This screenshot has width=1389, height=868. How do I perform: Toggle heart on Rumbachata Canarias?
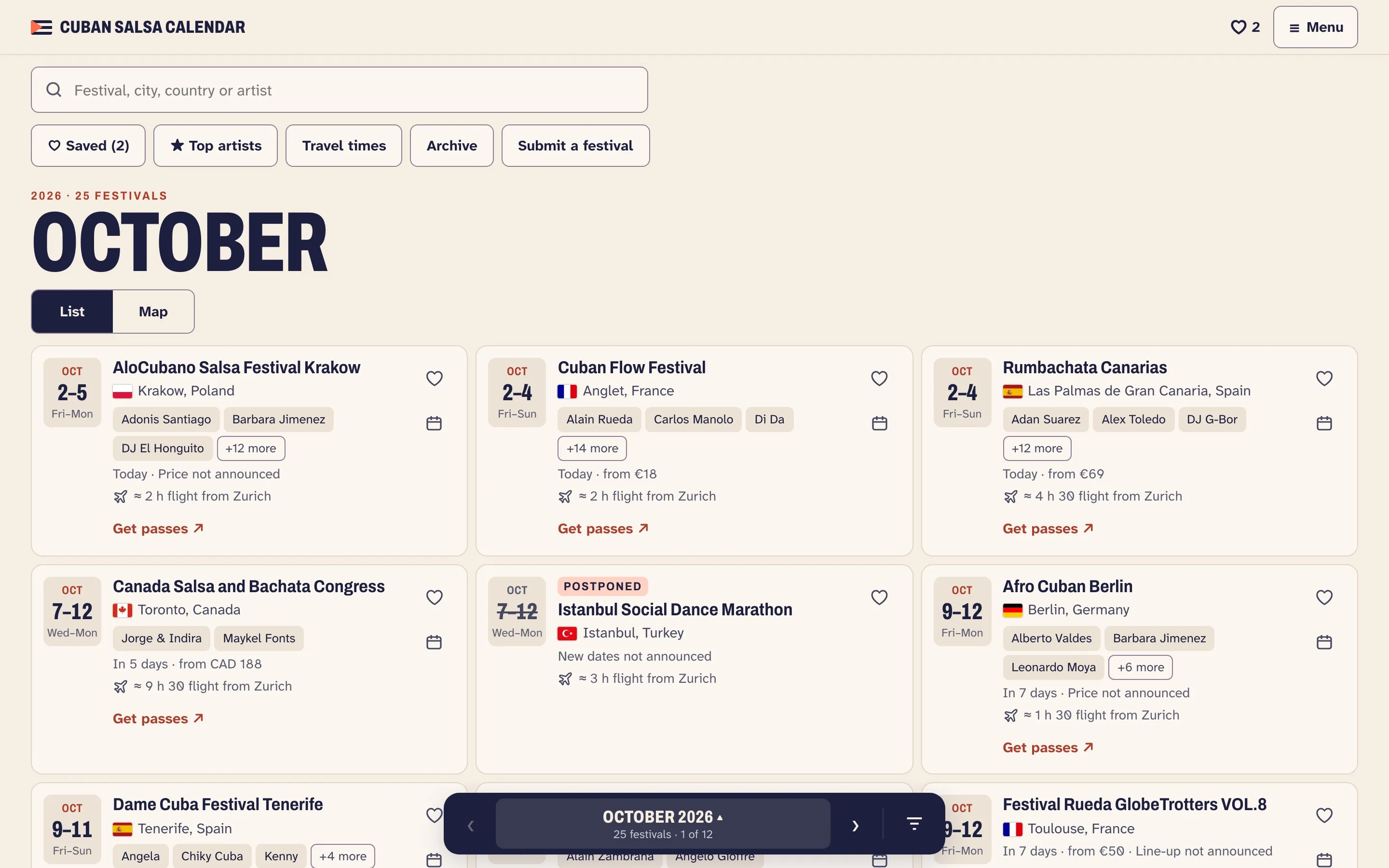click(x=1323, y=379)
